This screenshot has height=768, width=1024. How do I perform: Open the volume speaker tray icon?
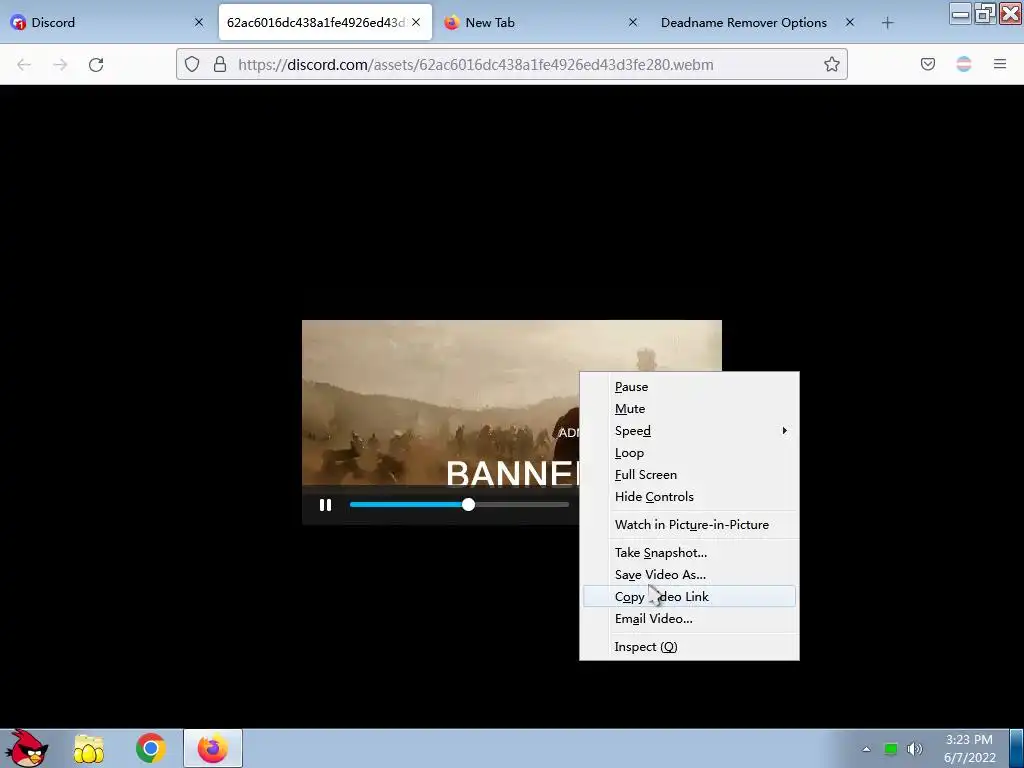tap(915, 749)
